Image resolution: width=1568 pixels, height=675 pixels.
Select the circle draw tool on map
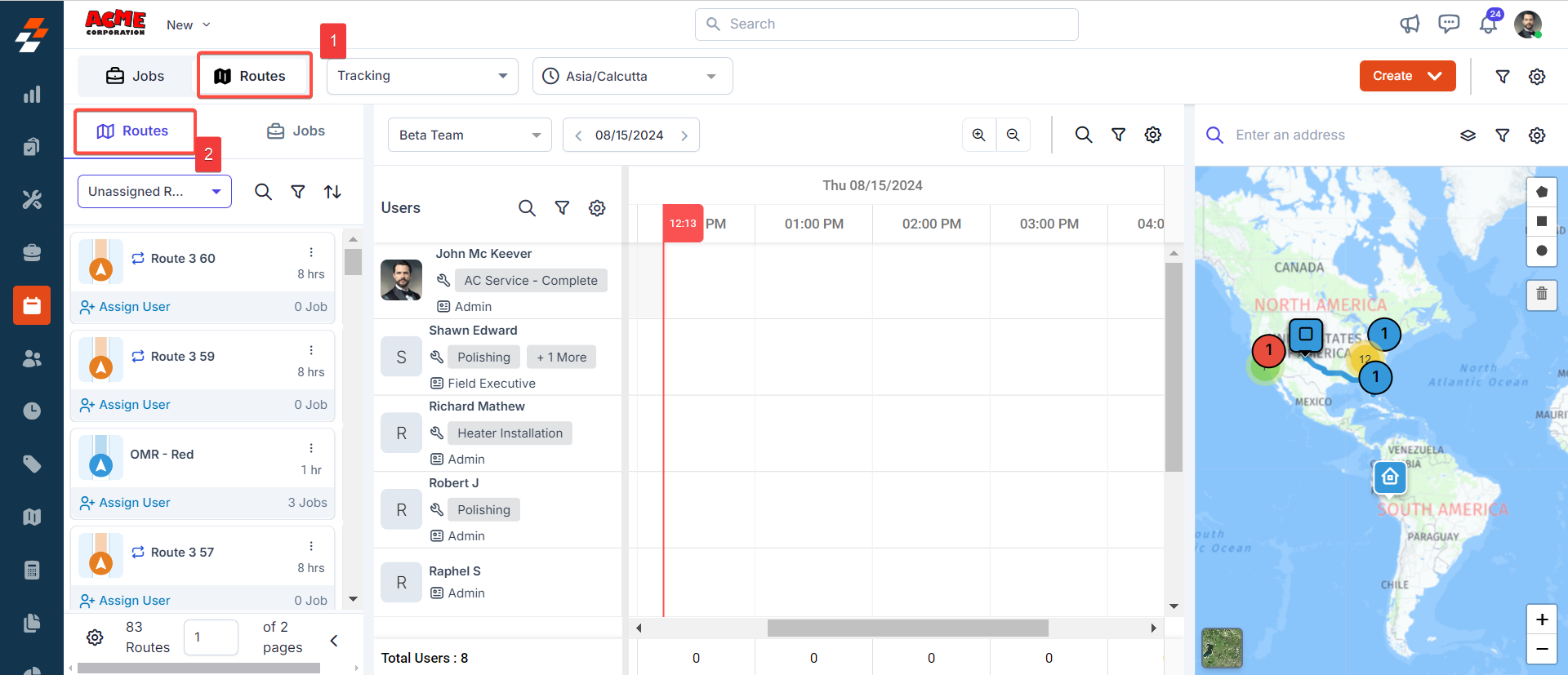click(x=1541, y=251)
